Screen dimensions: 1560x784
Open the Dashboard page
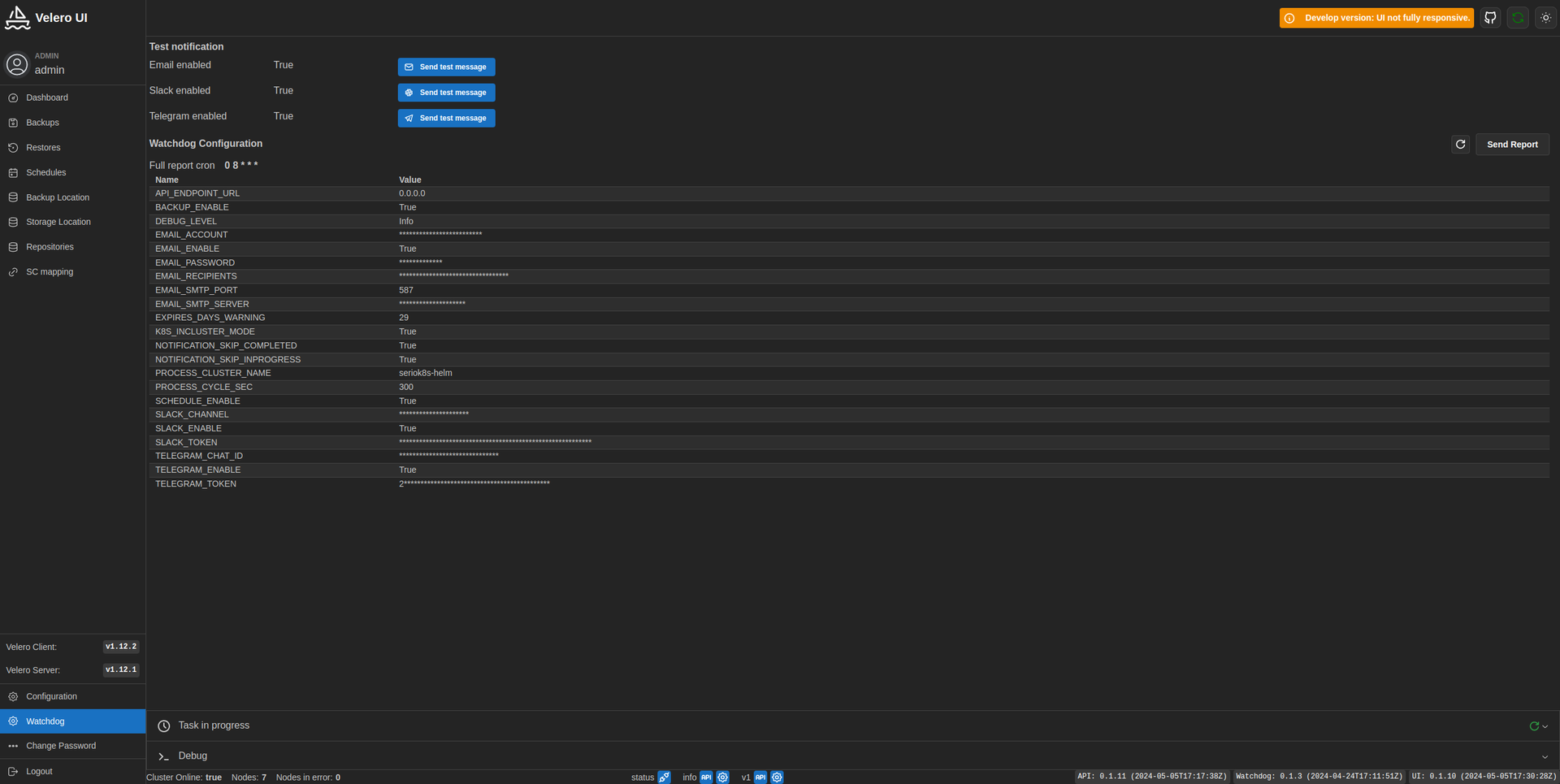click(72, 97)
